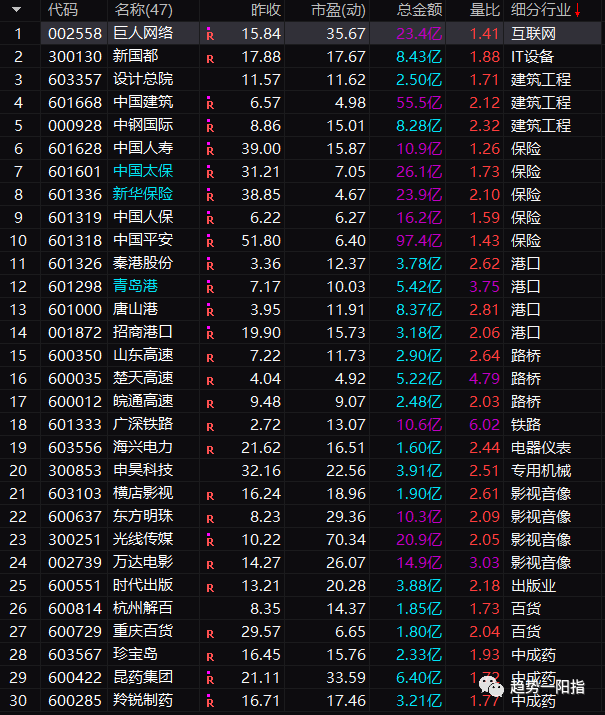Click the 55.5亿 turnover value
The height and width of the screenshot is (715, 605).
[419, 103]
